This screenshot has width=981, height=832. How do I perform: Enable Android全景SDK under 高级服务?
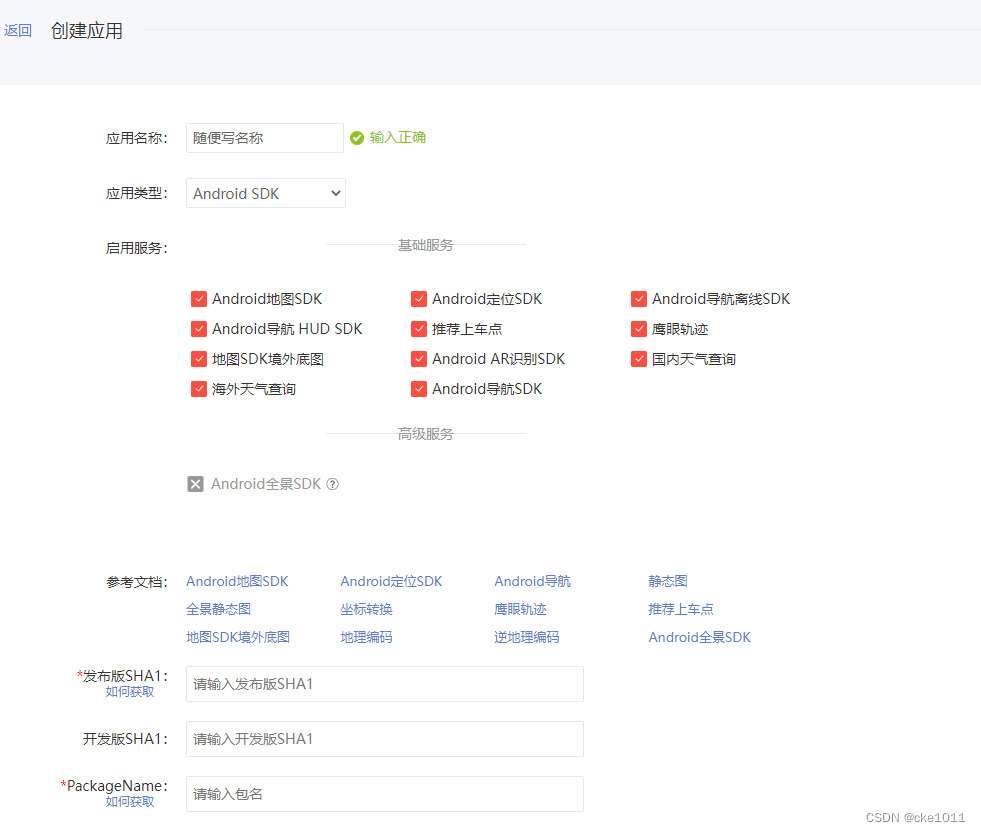coord(195,483)
